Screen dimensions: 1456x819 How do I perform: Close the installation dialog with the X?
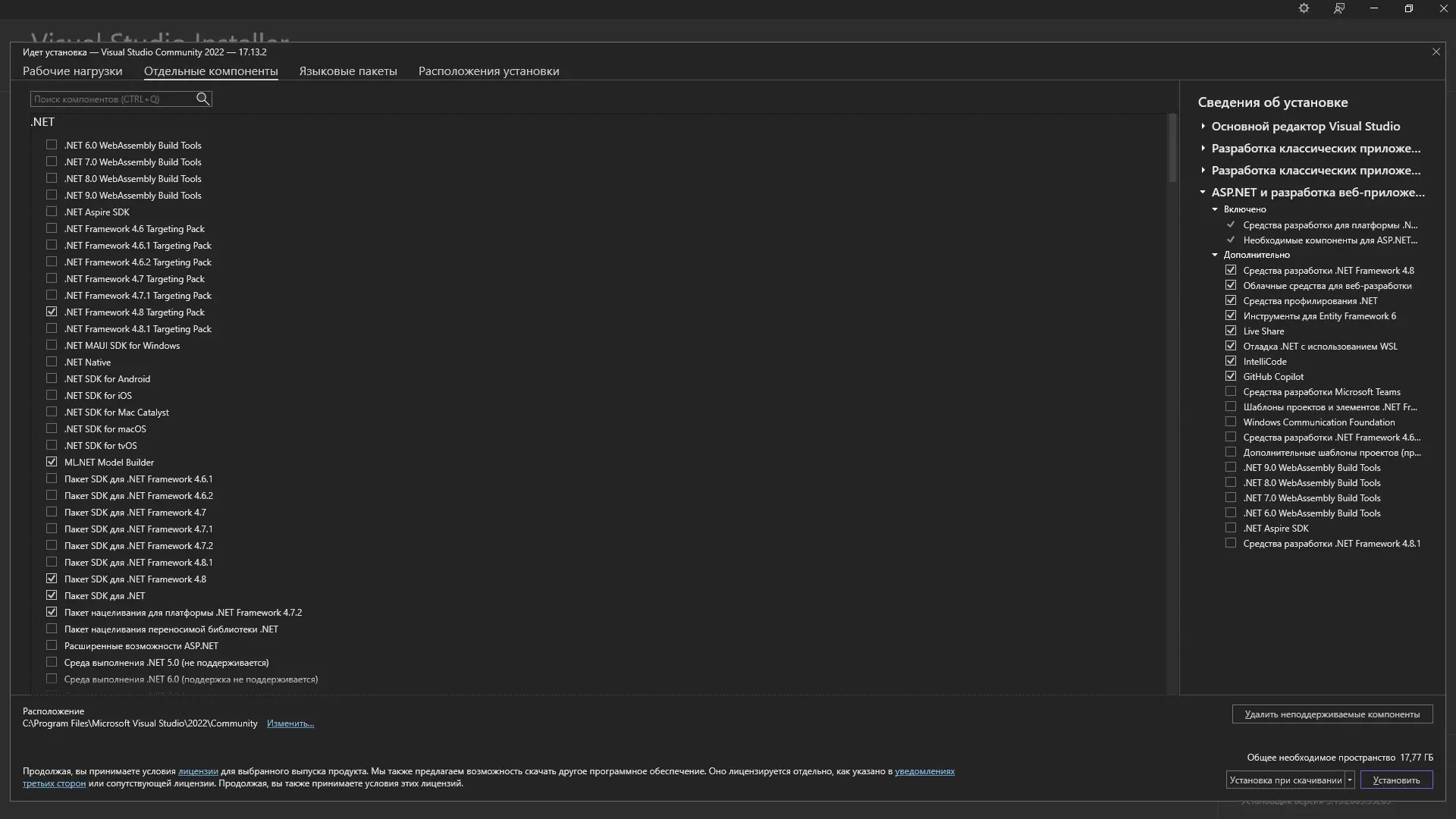tap(1436, 52)
